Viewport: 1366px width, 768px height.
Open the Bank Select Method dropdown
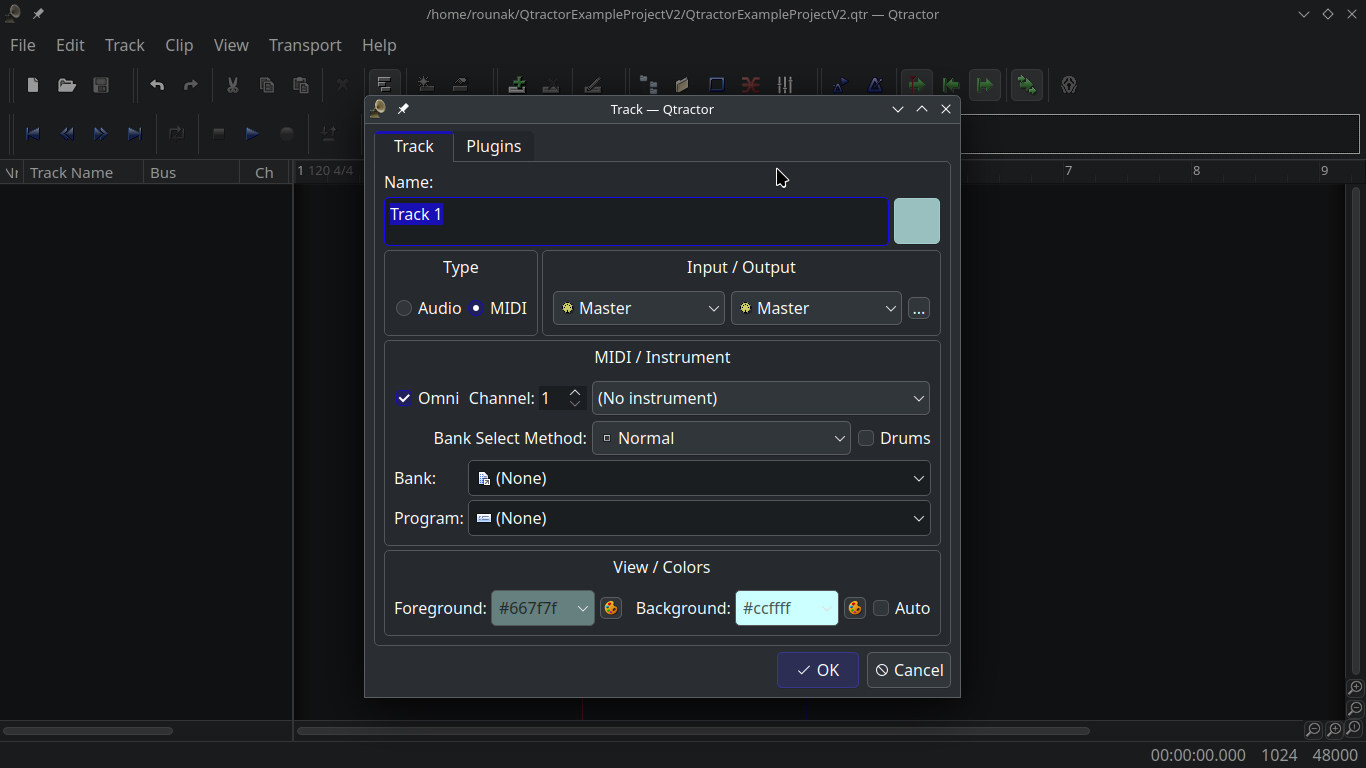tap(721, 438)
